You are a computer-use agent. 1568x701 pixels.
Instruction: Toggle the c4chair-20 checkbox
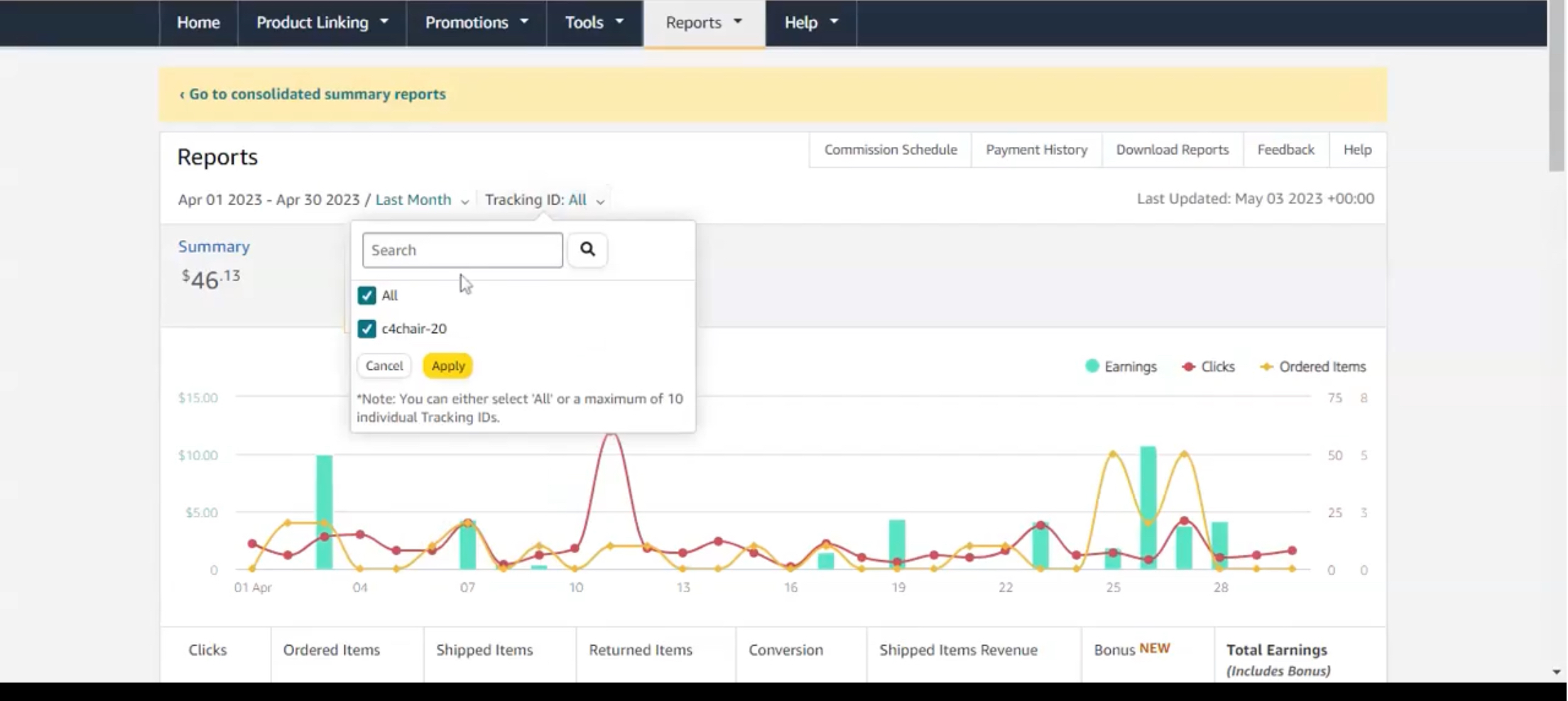point(366,329)
